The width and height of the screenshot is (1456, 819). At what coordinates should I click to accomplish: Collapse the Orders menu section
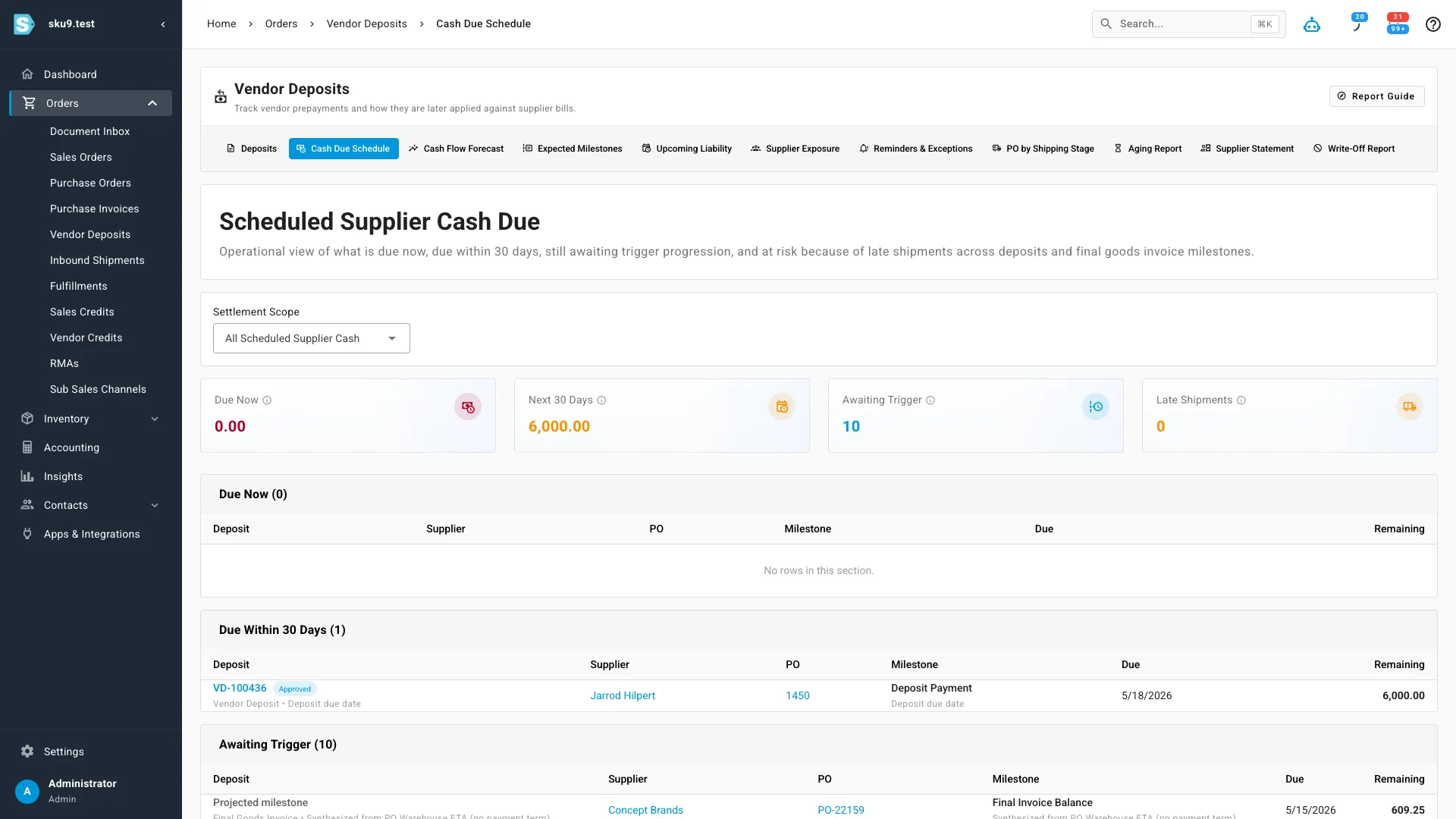pos(91,103)
